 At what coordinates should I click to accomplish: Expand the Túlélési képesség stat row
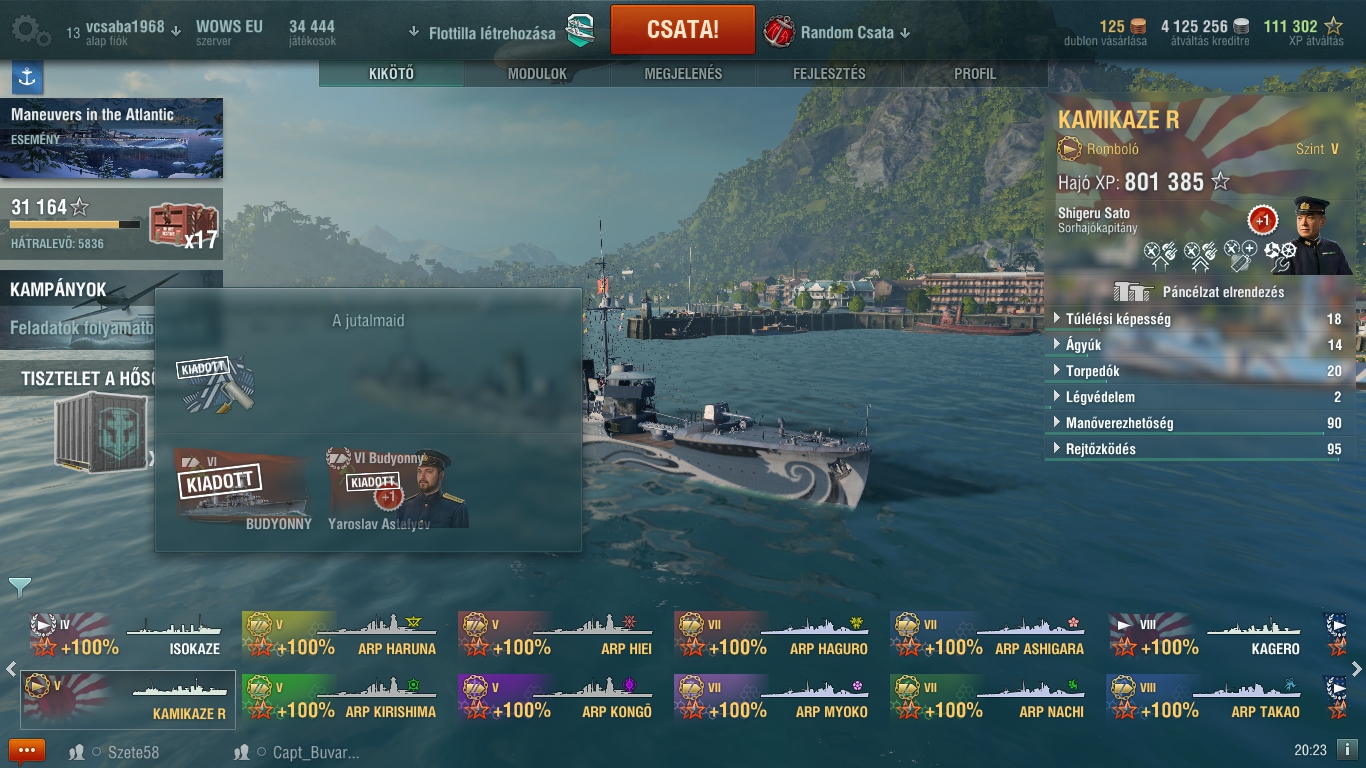[1200, 319]
